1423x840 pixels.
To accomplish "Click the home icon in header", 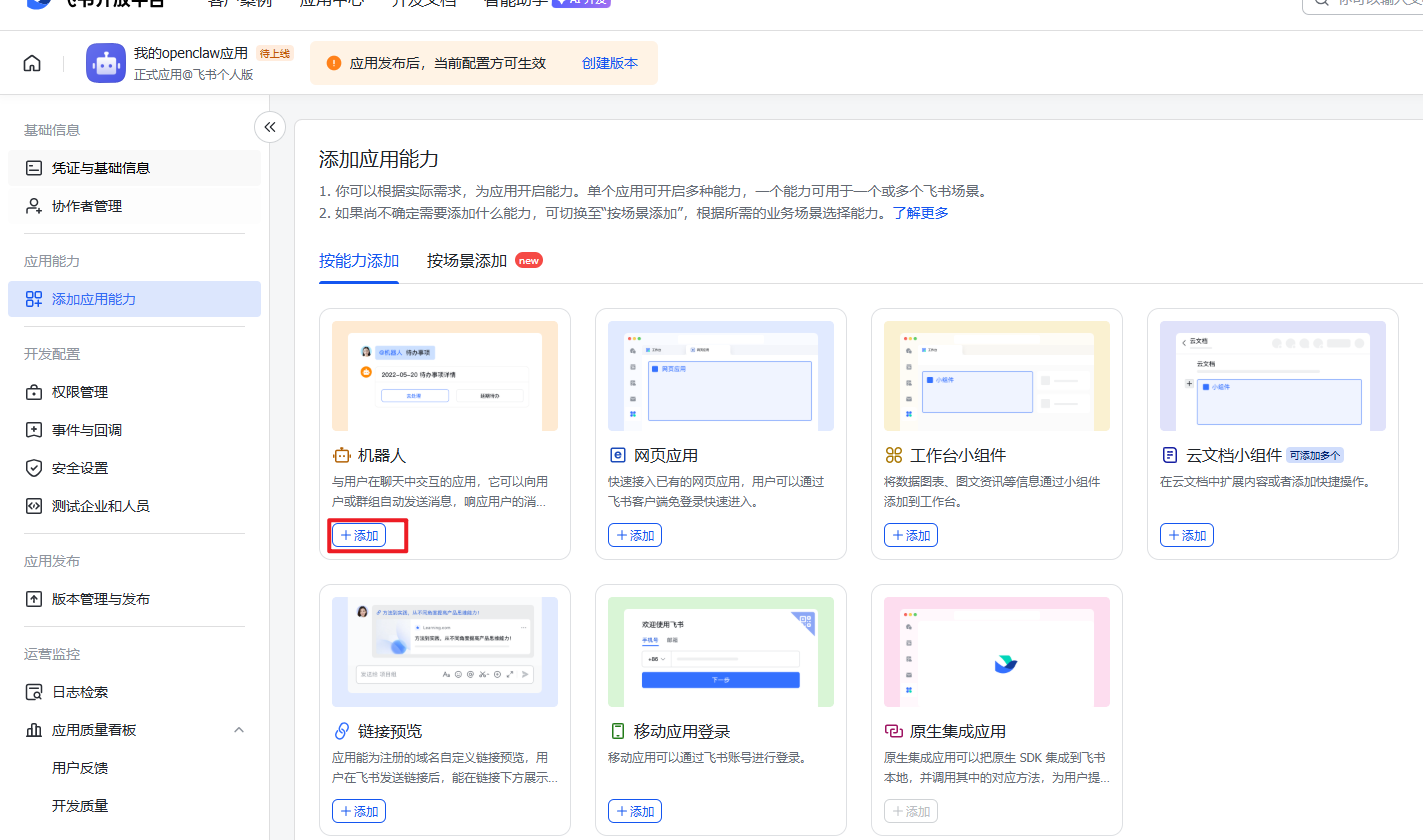I will point(32,63).
